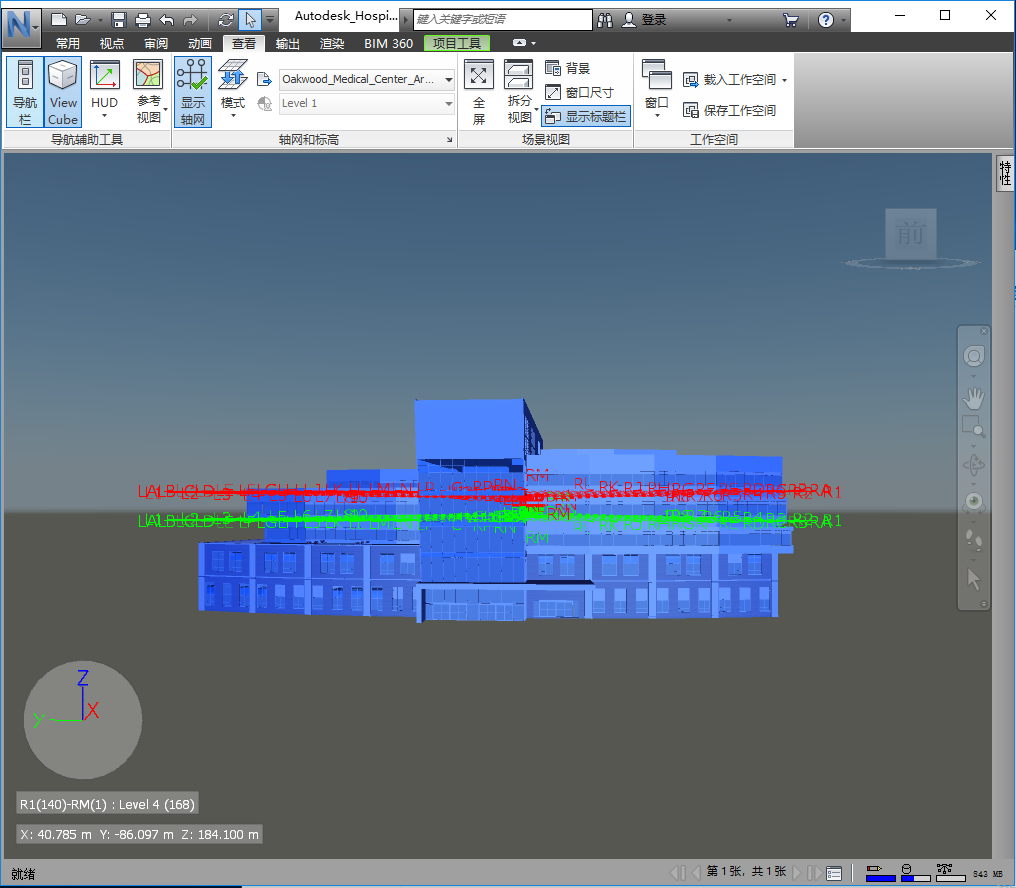Select the Look Around tool

click(x=973, y=502)
